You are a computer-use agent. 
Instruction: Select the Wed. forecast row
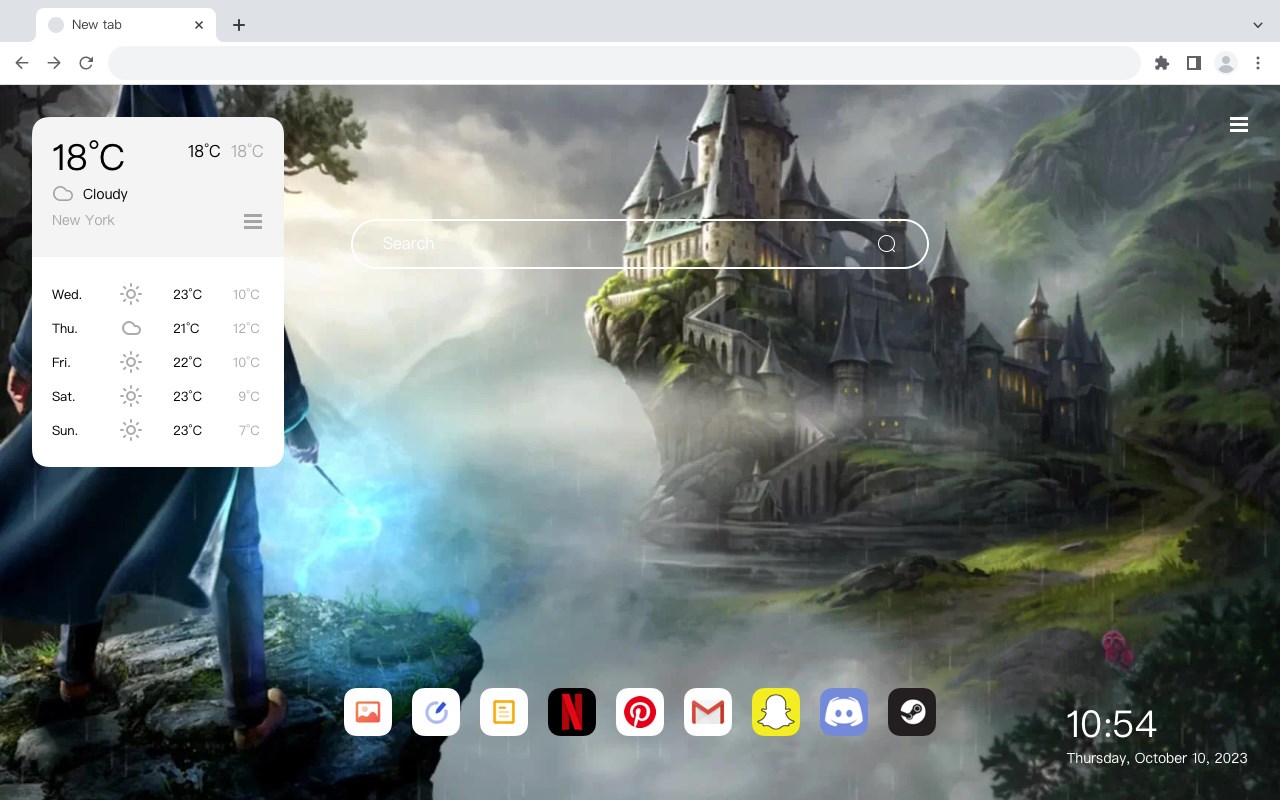point(158,294)
